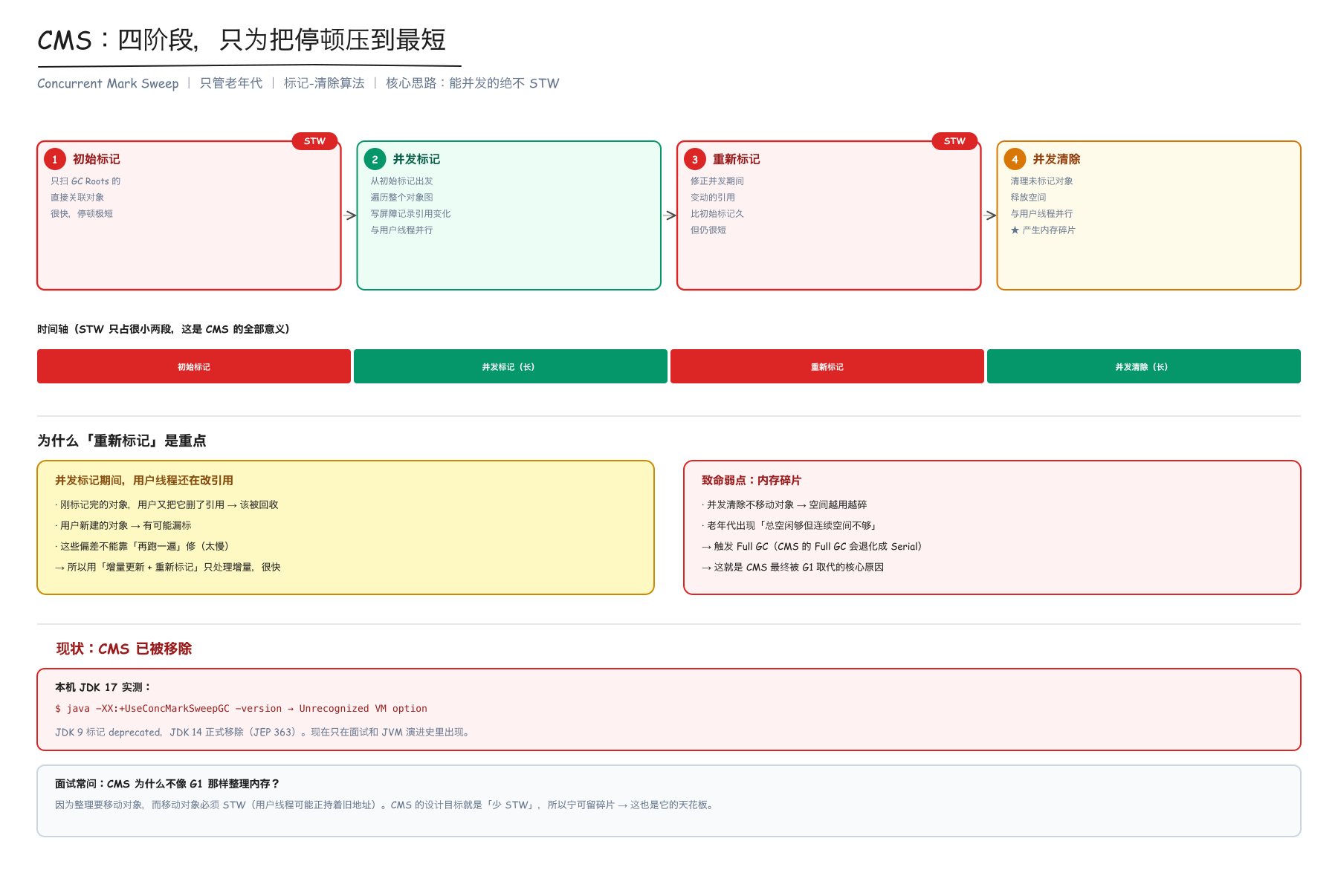
Task: Click the subtitle text Concurrent Mark Sweep
Action: 108,83
